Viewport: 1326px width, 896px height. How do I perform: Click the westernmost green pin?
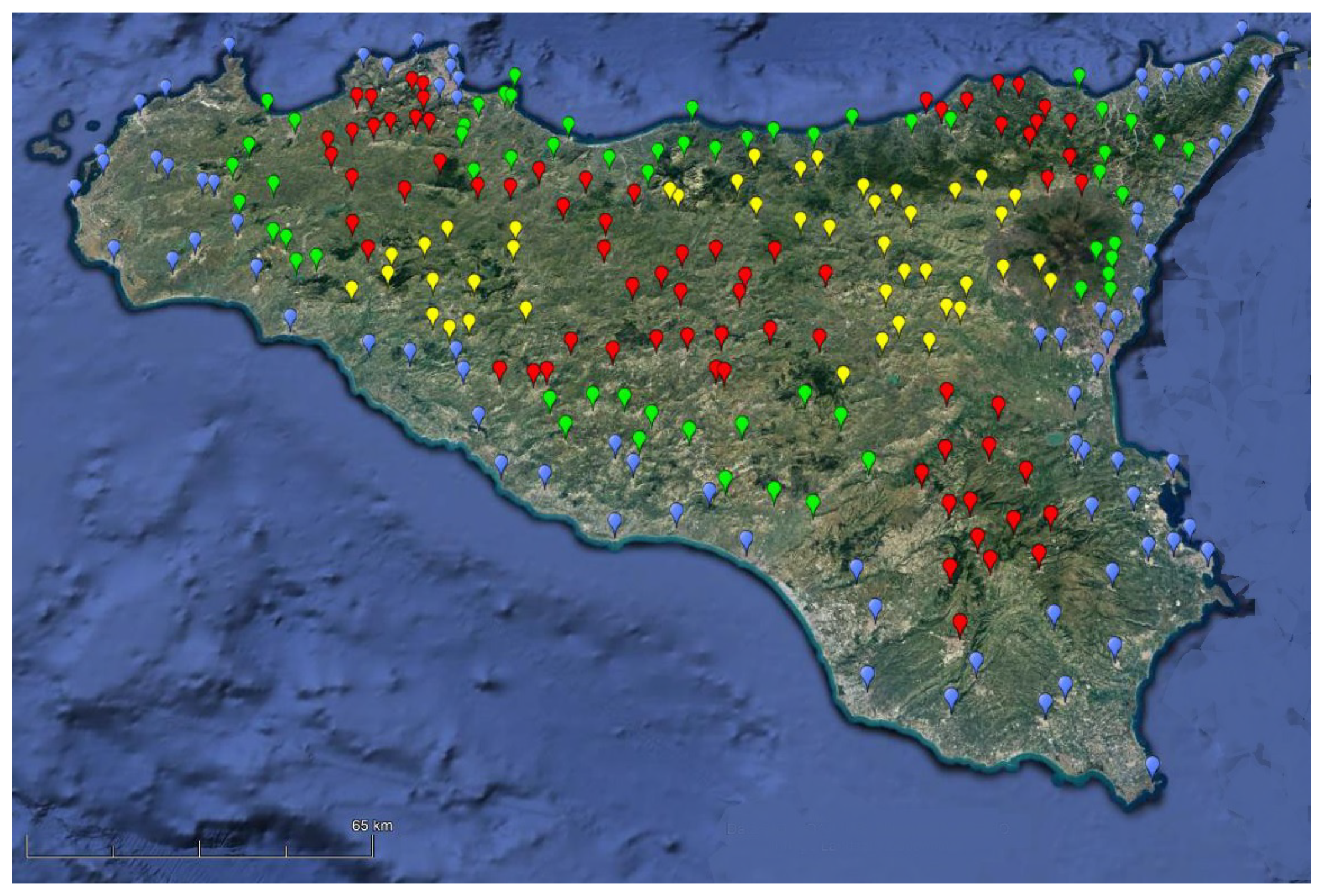point(233,165)
